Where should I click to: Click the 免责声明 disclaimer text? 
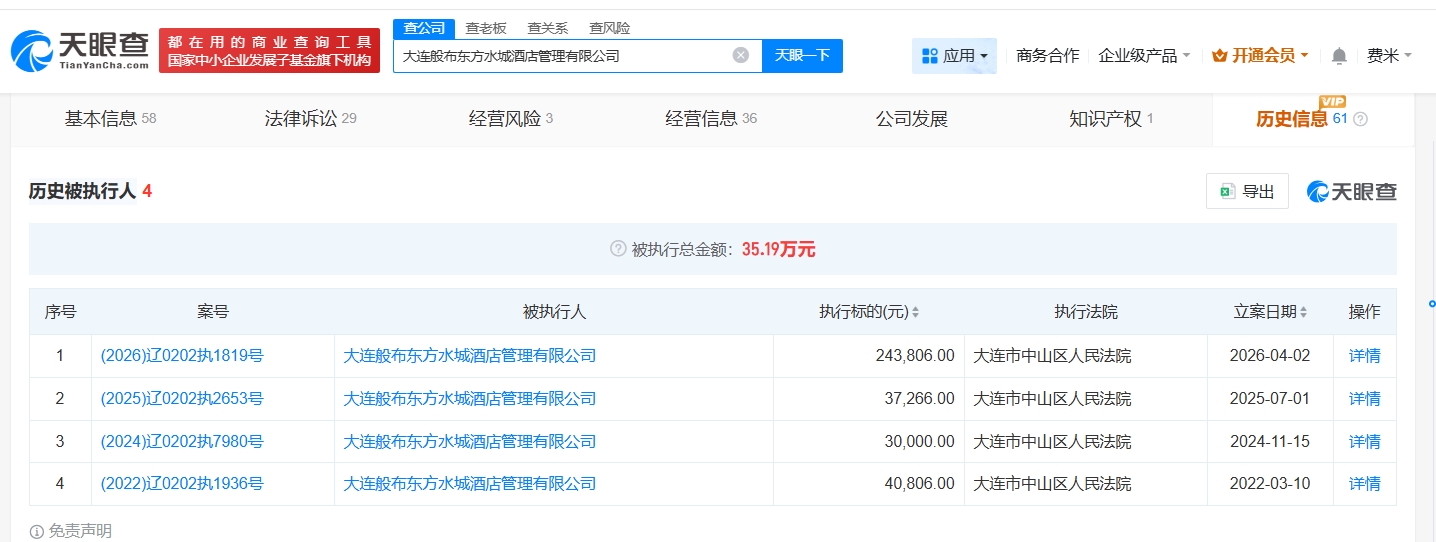[x=80, y=531]
